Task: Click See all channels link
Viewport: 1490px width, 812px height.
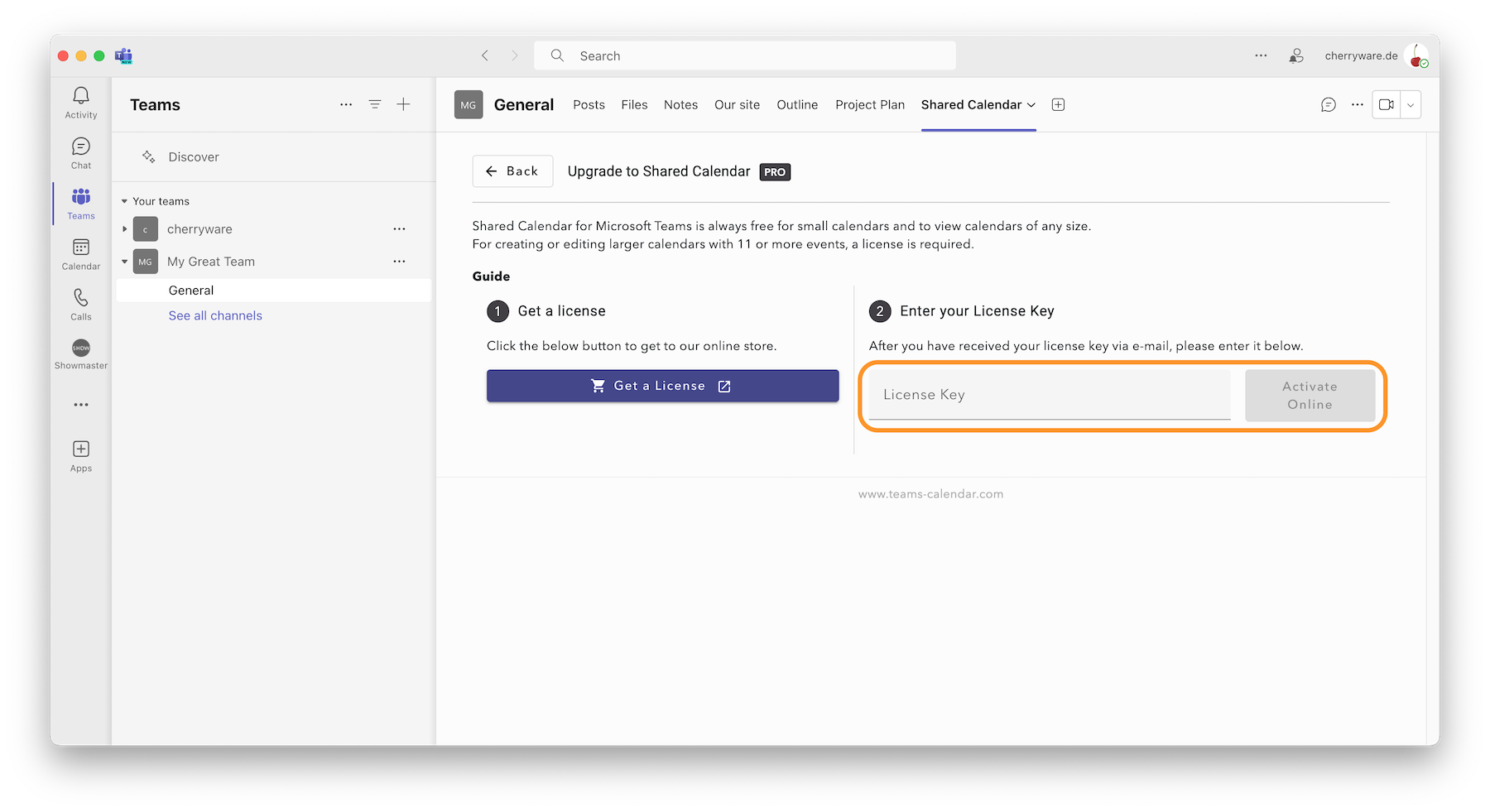Action: (x=215, y=315)
